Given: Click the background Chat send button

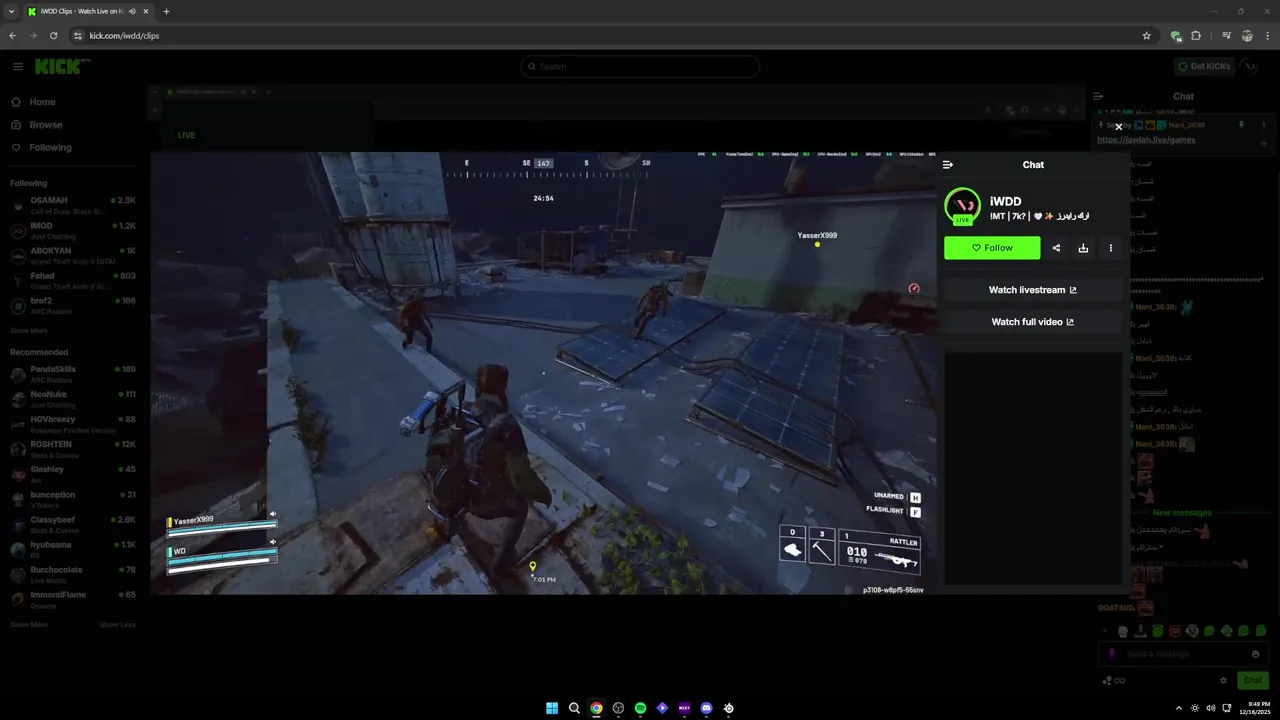Looking at the screenshot, I should tap(1253, 680).
